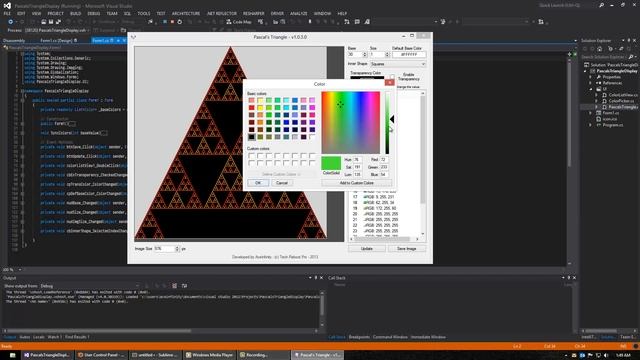
Task: Click the Save Image button
Action: click(407, 249)
